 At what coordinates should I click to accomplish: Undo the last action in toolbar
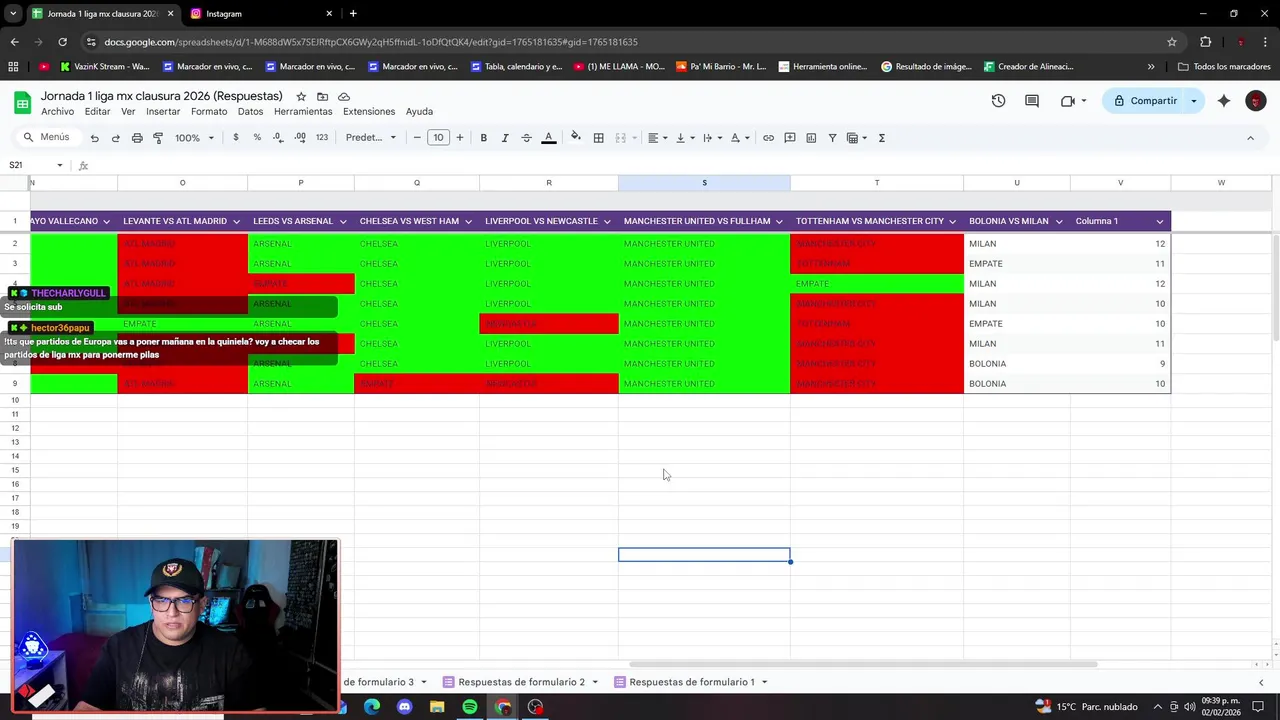pos(94,138)
